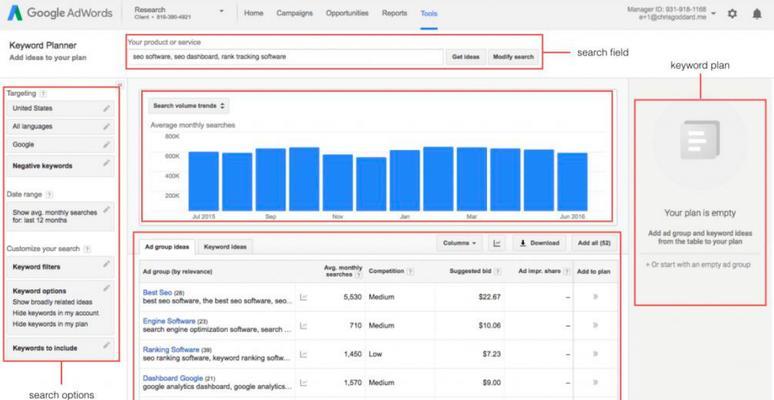
Task: Open the Ranking Software ad group link
Action: [171, 350]
